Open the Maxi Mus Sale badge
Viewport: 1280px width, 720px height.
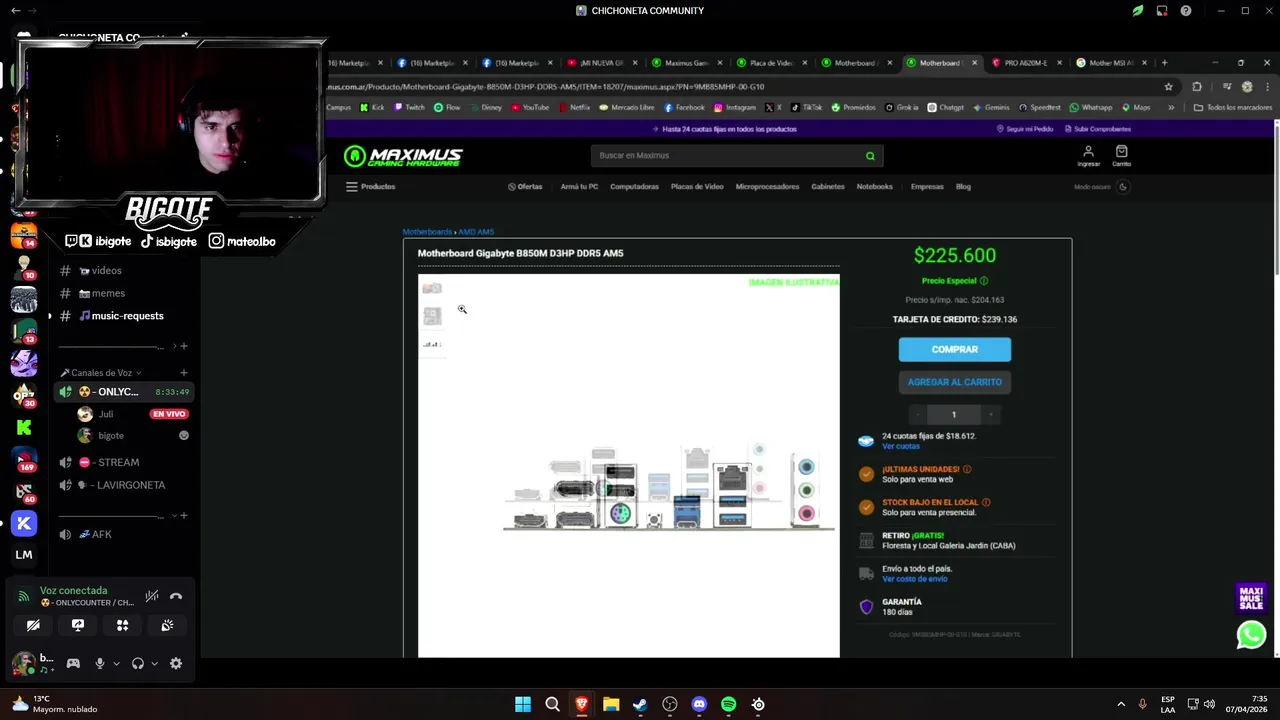click(x=1251, y=597)
